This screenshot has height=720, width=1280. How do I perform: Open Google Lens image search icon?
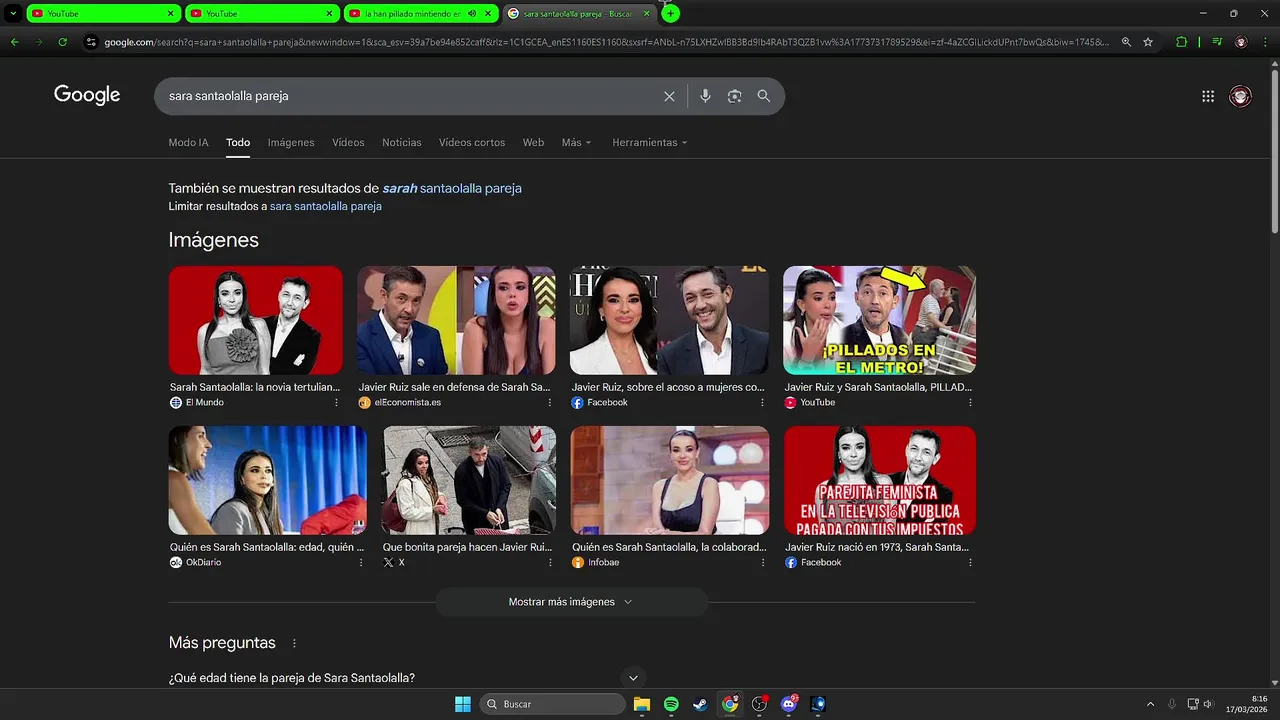[x=734, y=96]
